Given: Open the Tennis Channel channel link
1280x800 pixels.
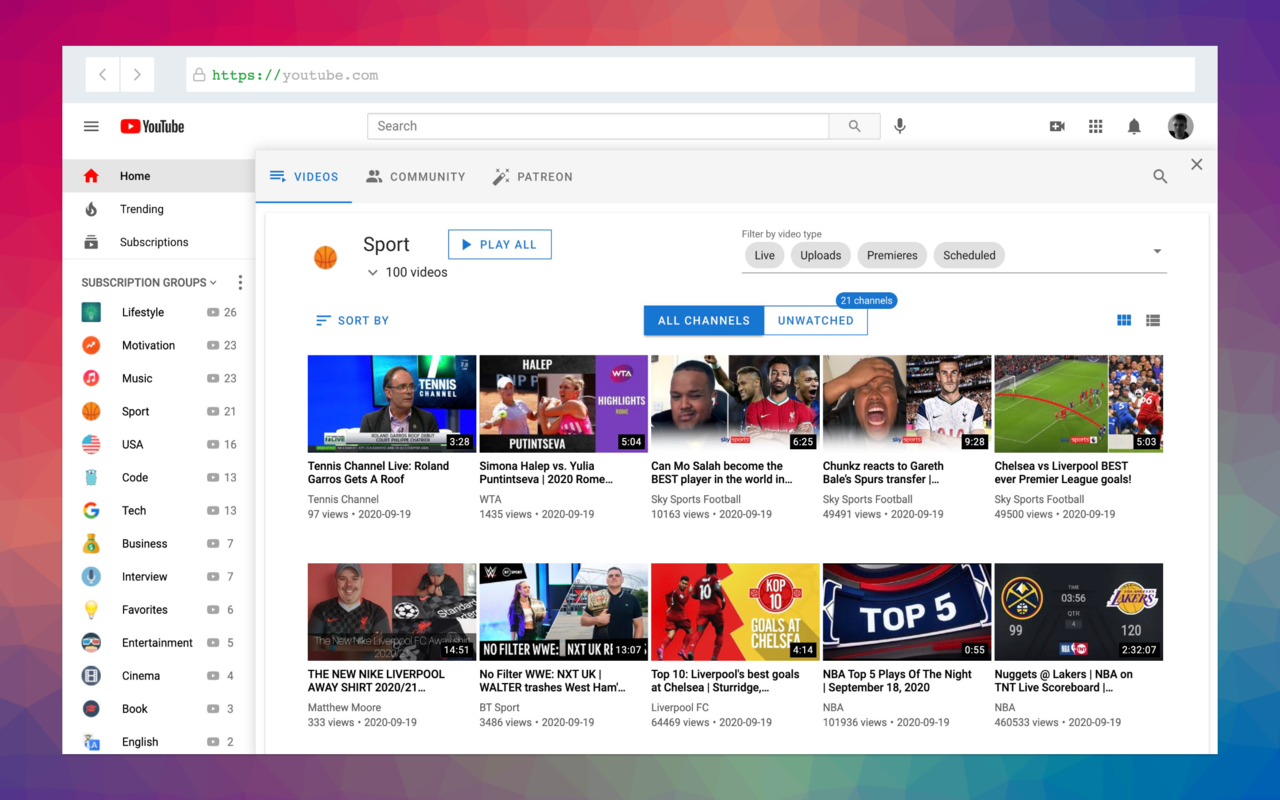Looking at the screenshot, I should click(343, 499).
